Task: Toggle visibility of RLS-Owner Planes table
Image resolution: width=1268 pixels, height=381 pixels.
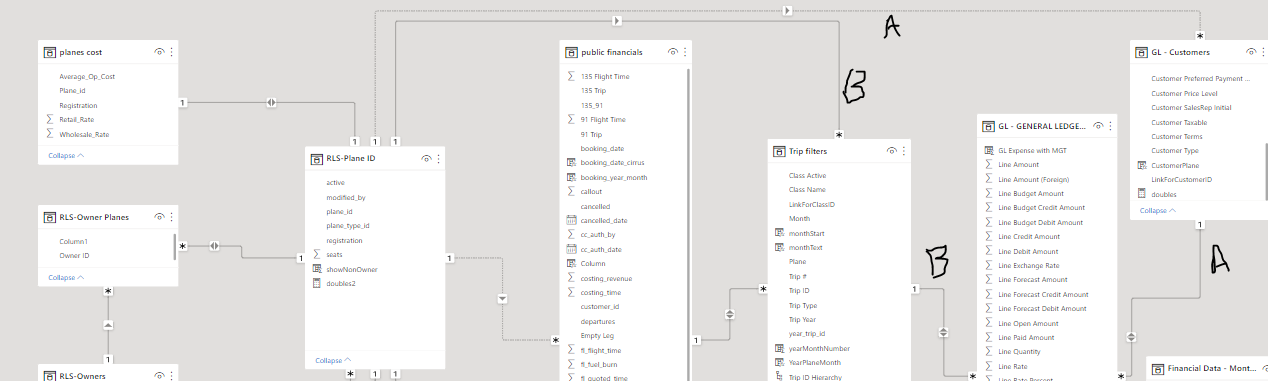Action: click(159, 216)
